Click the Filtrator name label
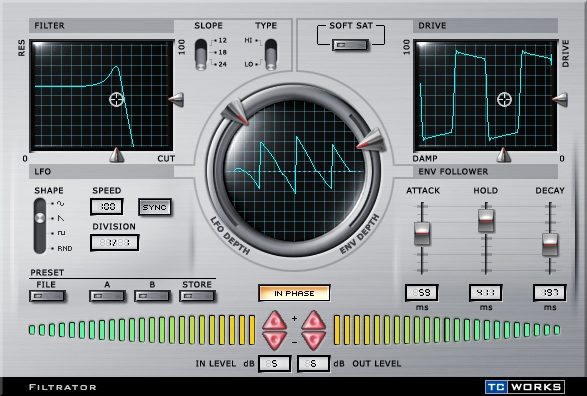Image resolution: width=587 pixels, height=396 pixels. coord(63,387)
